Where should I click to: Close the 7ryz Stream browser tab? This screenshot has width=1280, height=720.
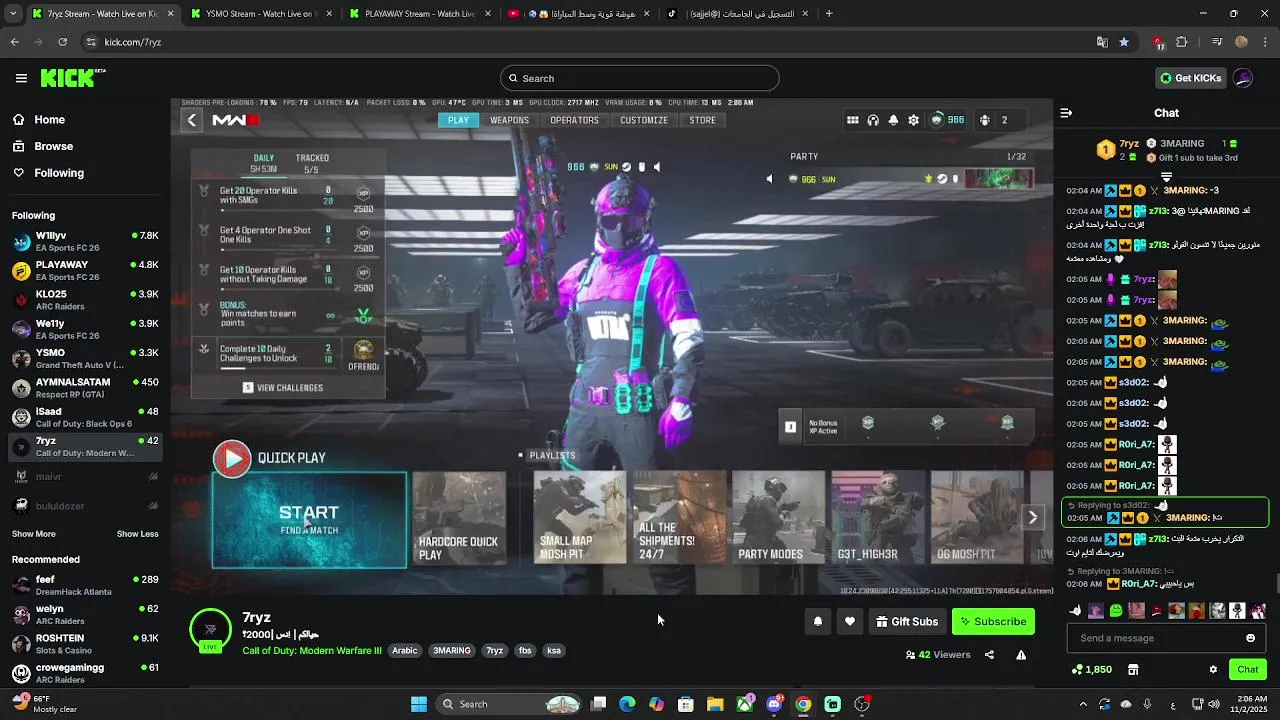coord(170,14)
